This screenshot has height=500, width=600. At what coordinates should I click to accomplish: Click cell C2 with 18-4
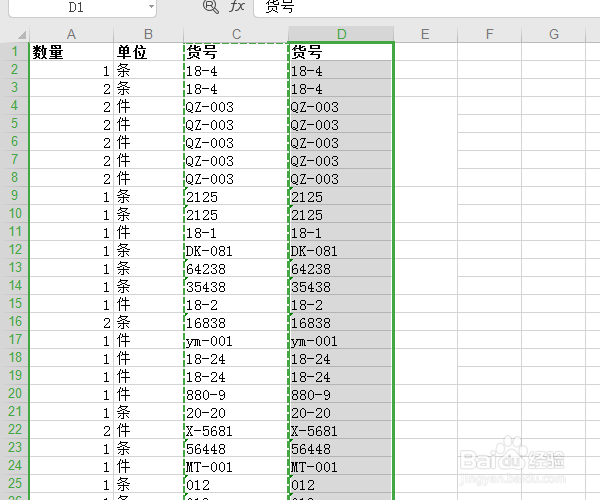(236, 70)
